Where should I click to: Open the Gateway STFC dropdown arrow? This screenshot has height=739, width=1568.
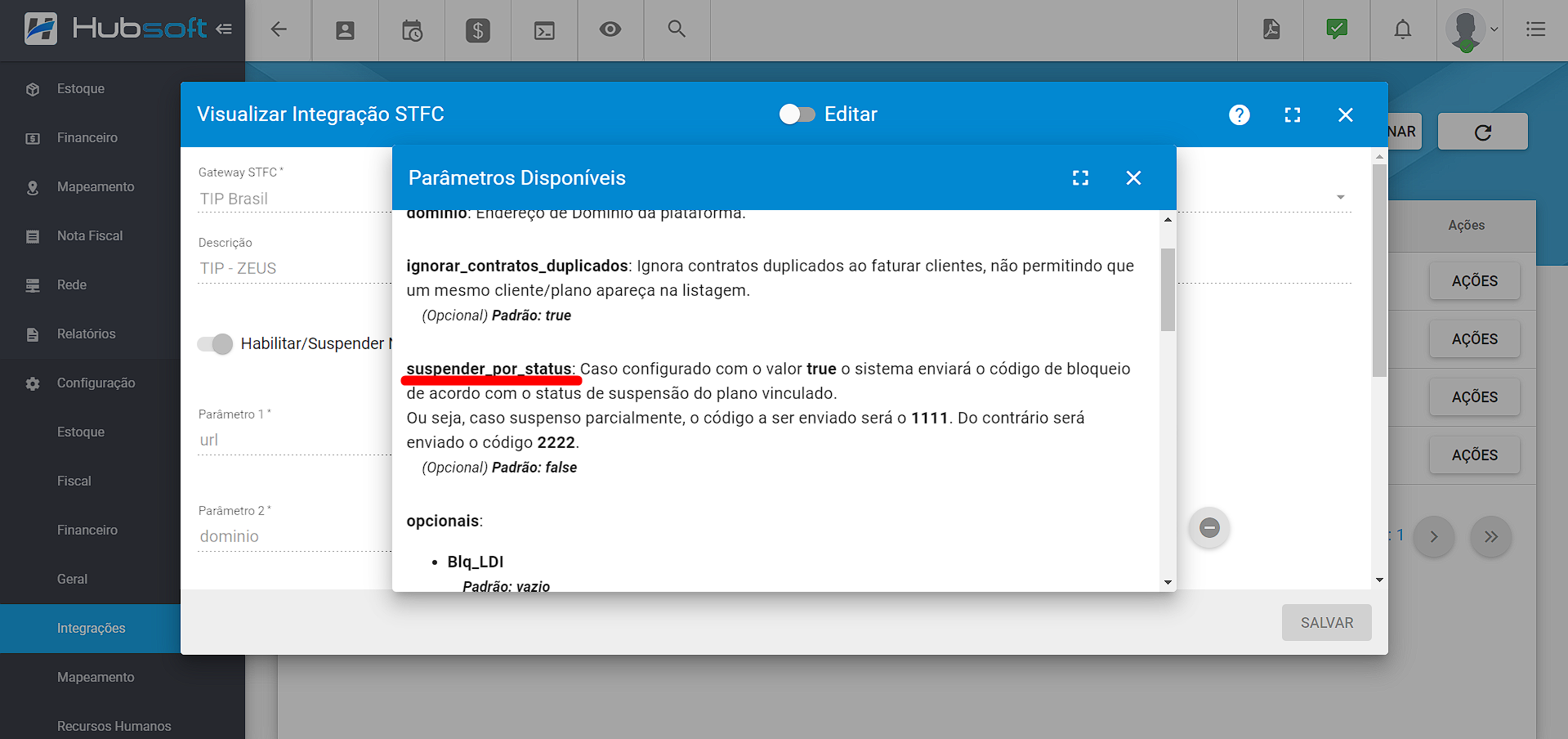(1341, 198)
